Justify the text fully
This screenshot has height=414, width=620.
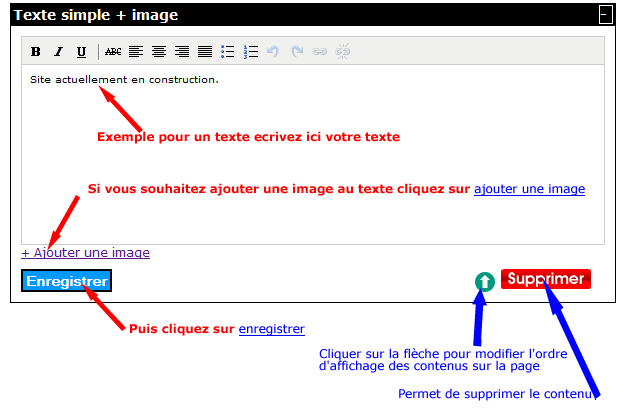coord(205,51)
